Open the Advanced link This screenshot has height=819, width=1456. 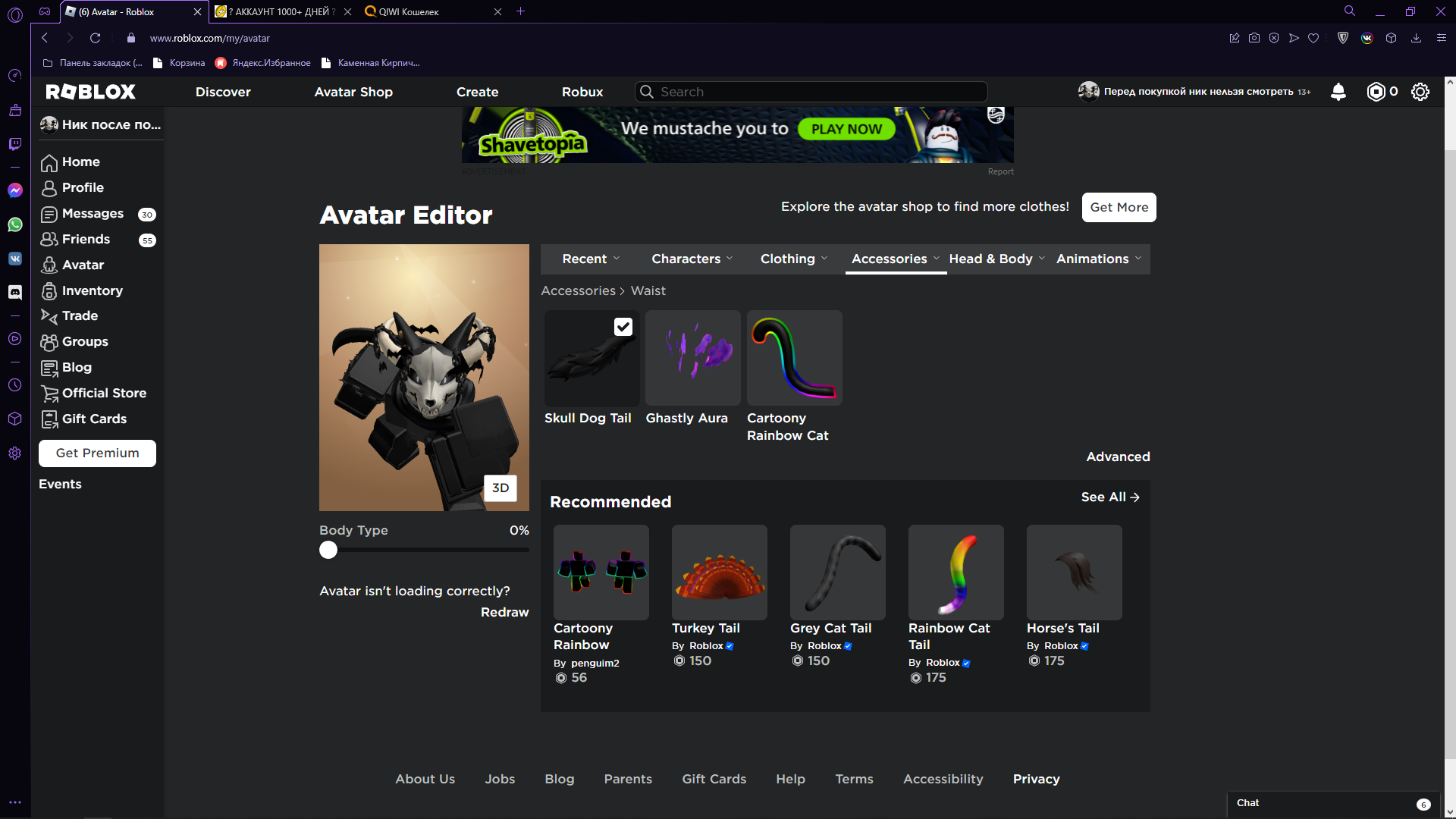[x=1118, y=457]
